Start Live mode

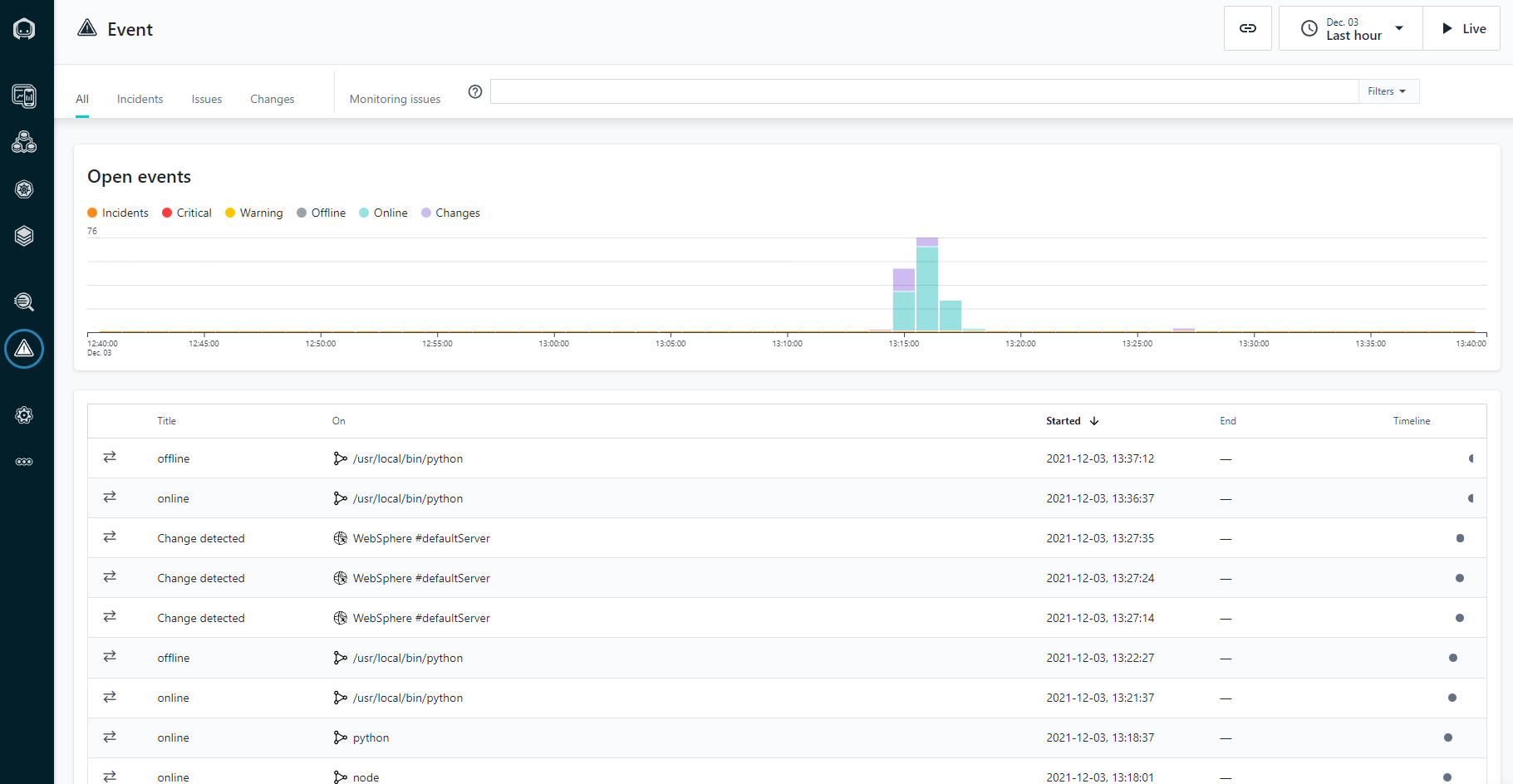(1461, 28)
